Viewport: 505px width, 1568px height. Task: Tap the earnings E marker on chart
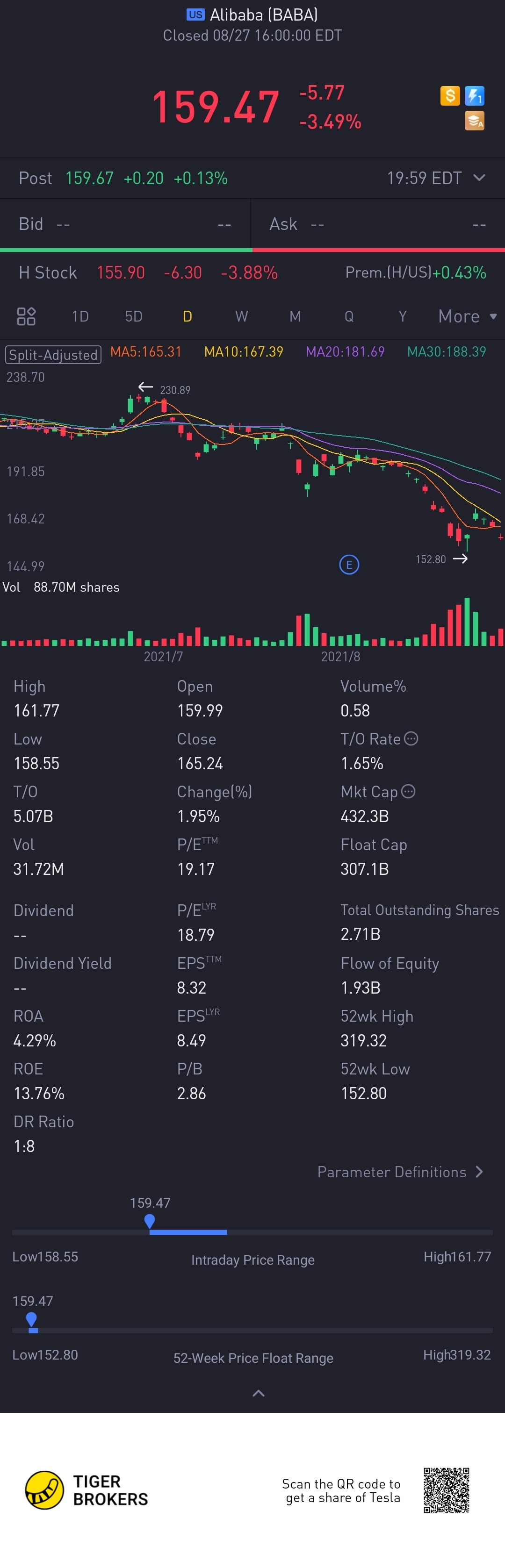click(x=349, y=564)
